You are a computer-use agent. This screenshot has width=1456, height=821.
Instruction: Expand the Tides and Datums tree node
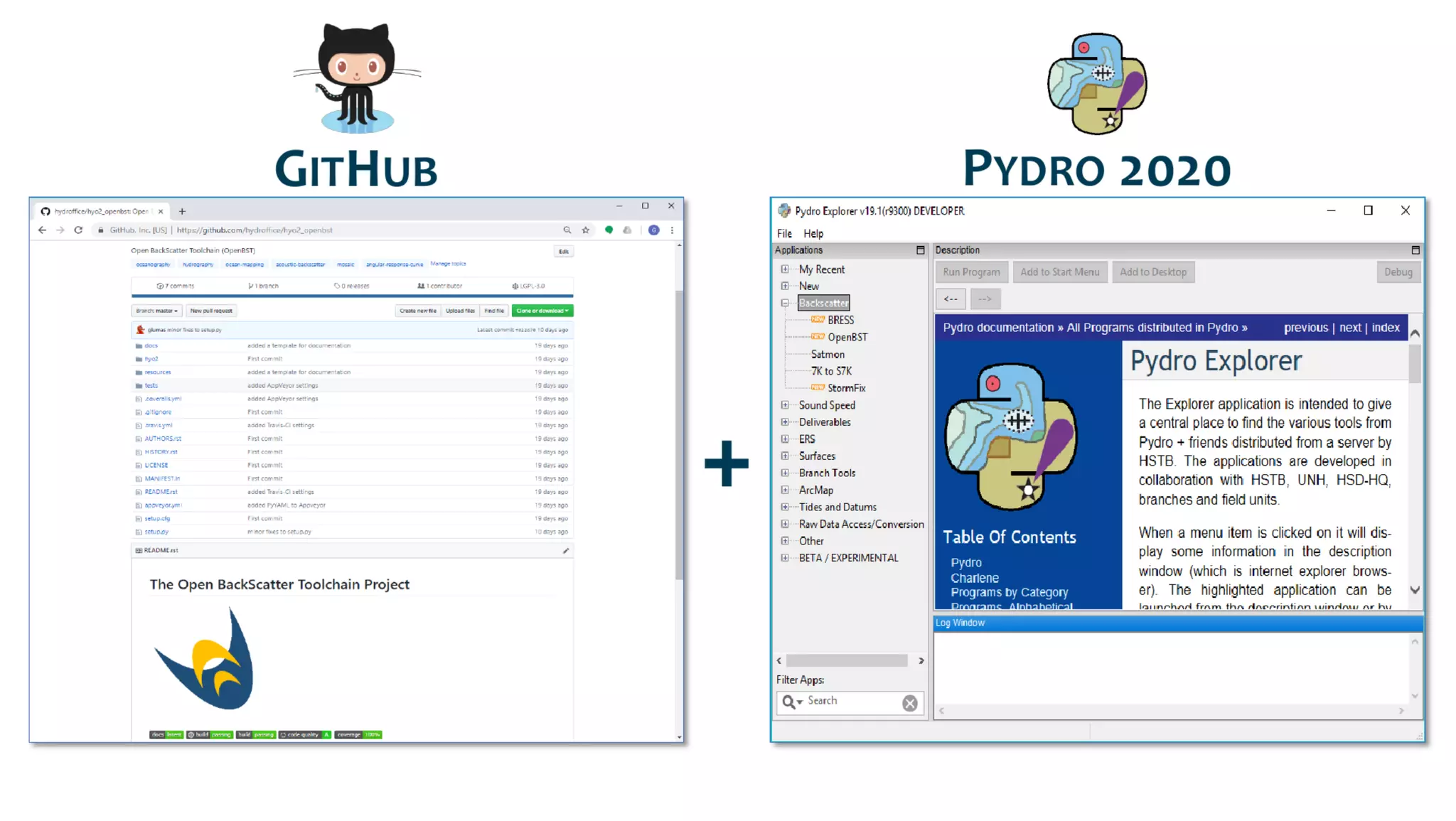click(785, 507)
